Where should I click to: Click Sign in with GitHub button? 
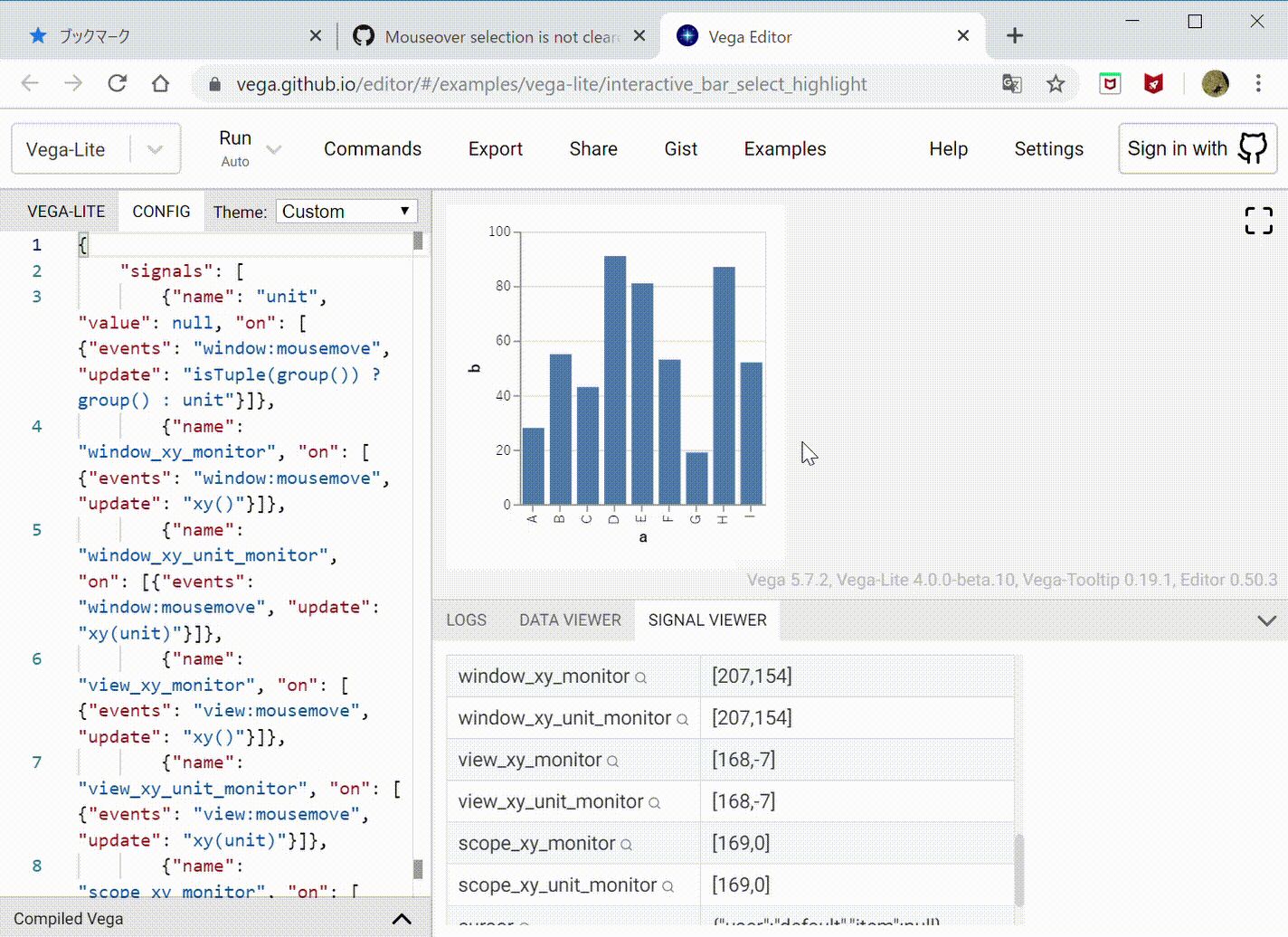(x=1198, y=148)
